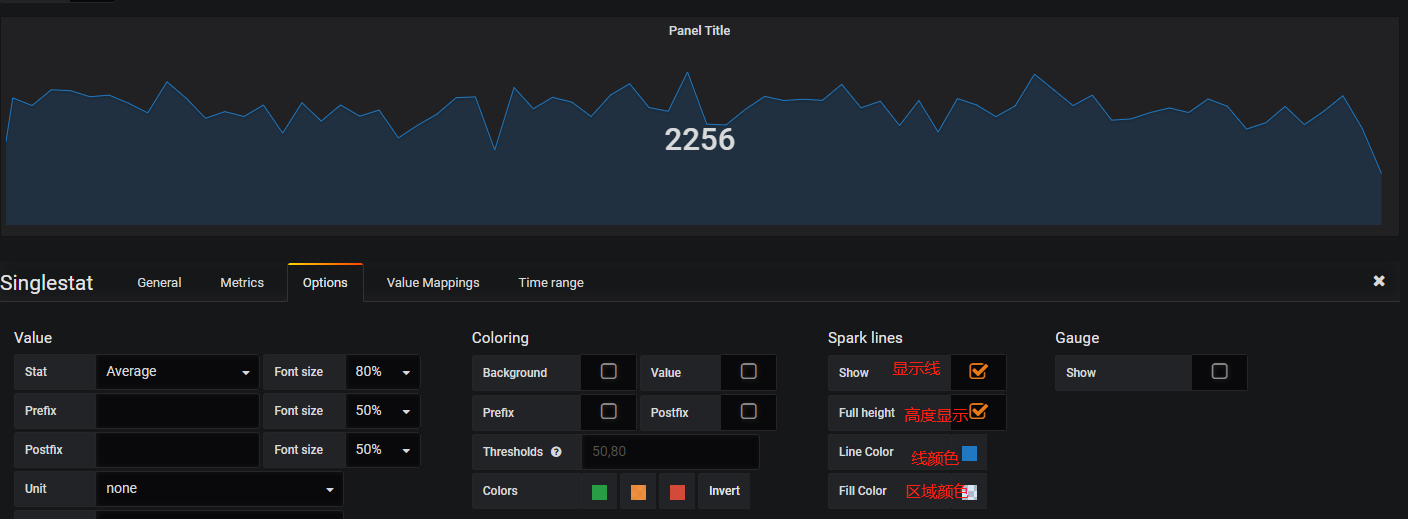Click the Full height label
The image size is (1408, 519).
(x=867, y=413)
